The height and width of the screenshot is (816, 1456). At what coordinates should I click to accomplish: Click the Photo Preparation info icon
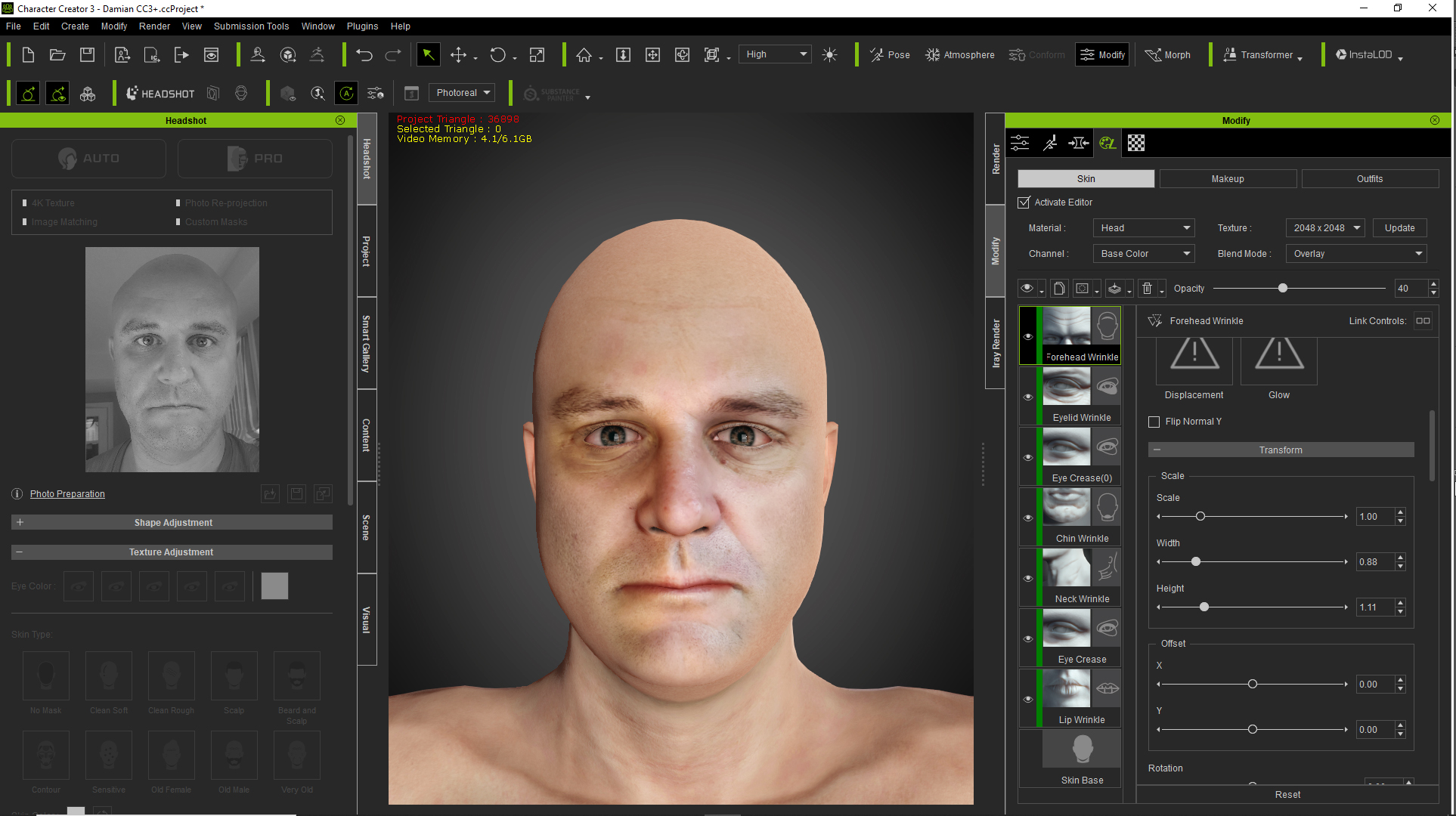pyautogui.click(x=17, y=493)
